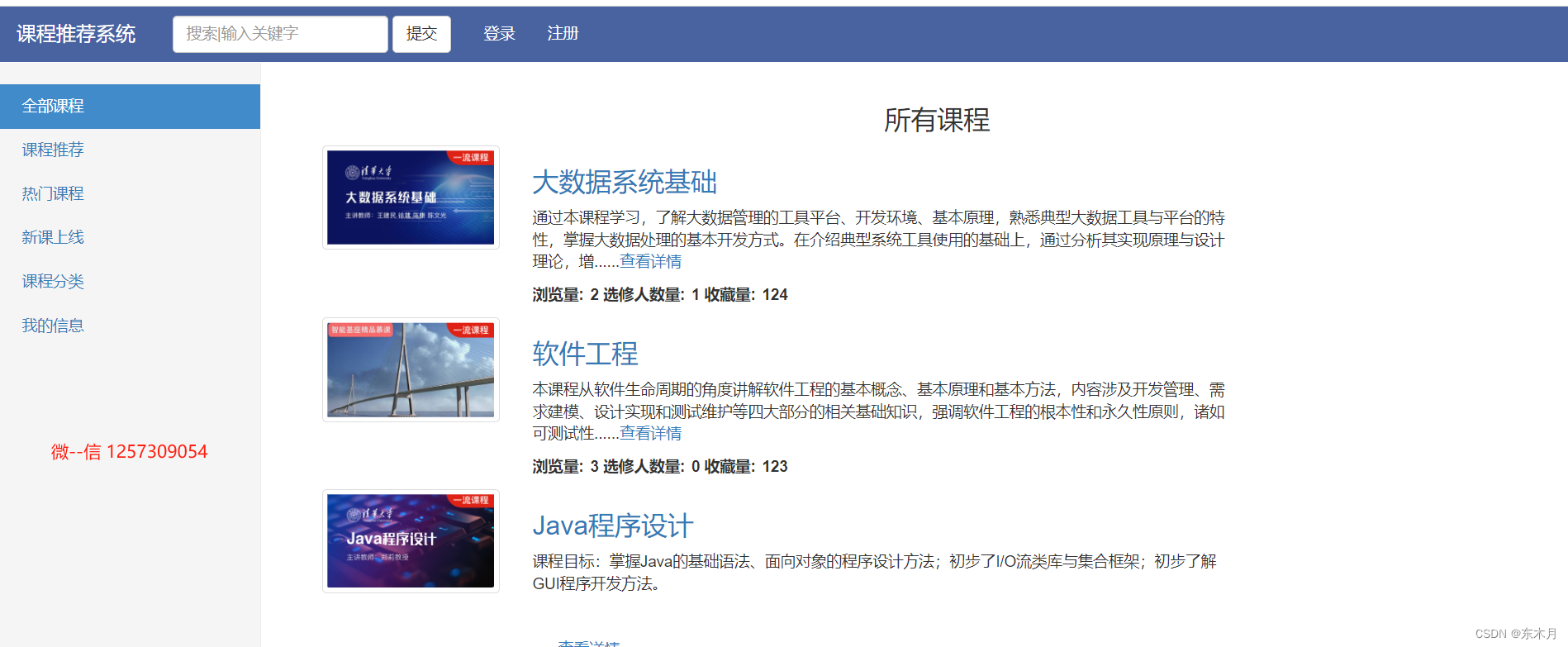Open 新课上线 in the sidebar
Viewport: 1568px width, 647px height.
[x=130, y=237]
